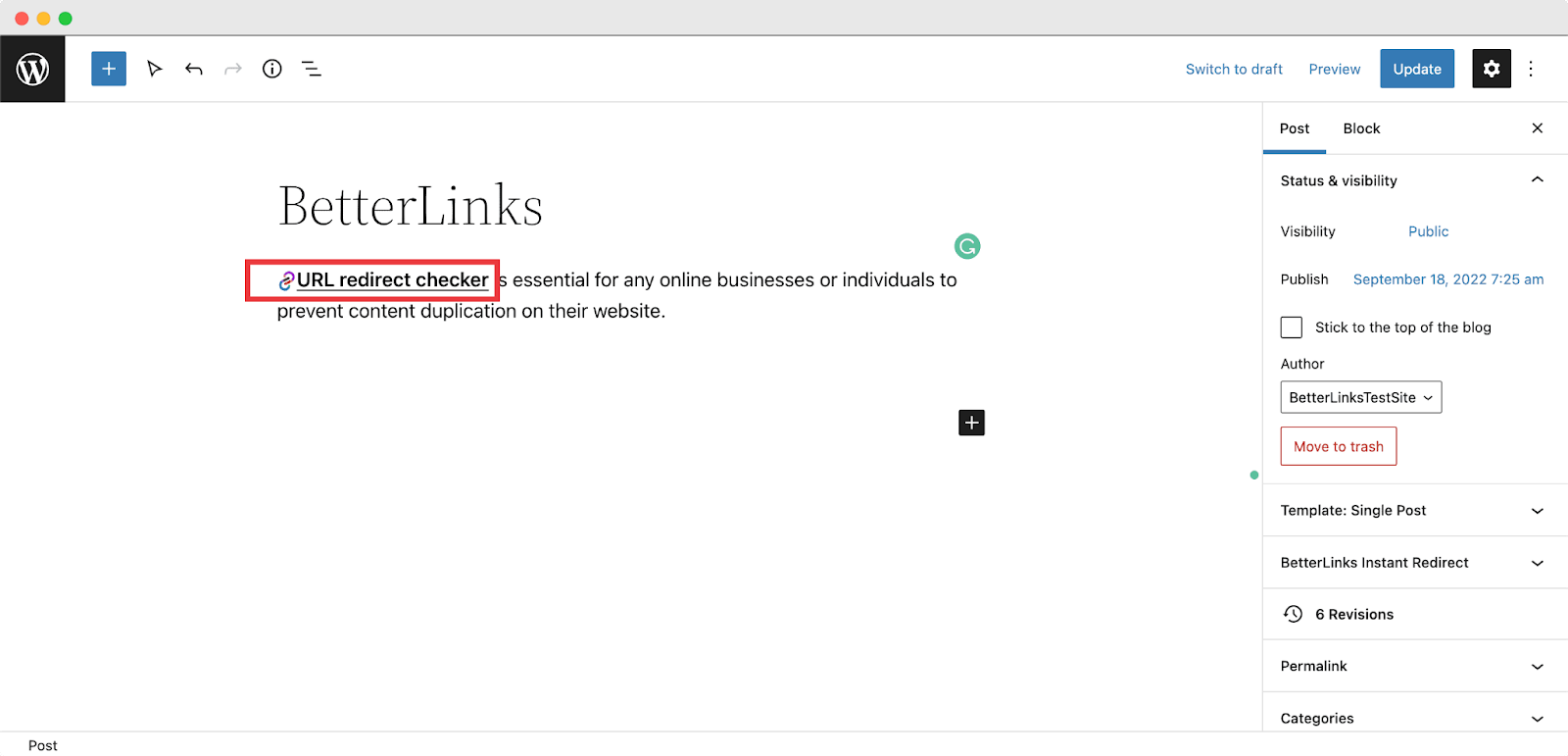Switch to the Post tab
The image size is (1568, 756).
coord(1295,128)
